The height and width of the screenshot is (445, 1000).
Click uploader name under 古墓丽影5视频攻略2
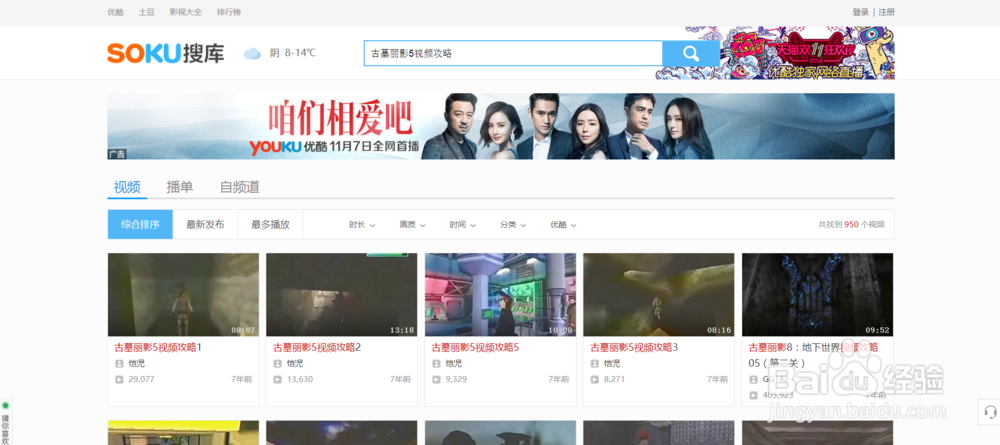(x=295, y=363)
